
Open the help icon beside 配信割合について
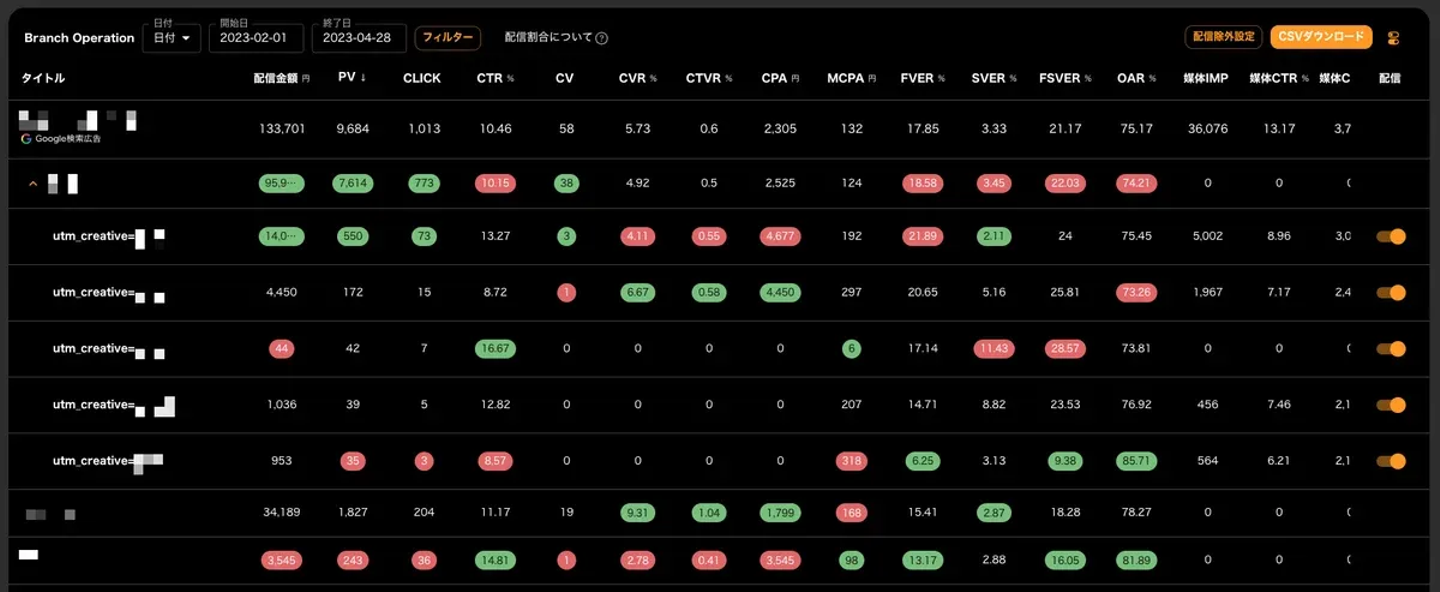602,38
